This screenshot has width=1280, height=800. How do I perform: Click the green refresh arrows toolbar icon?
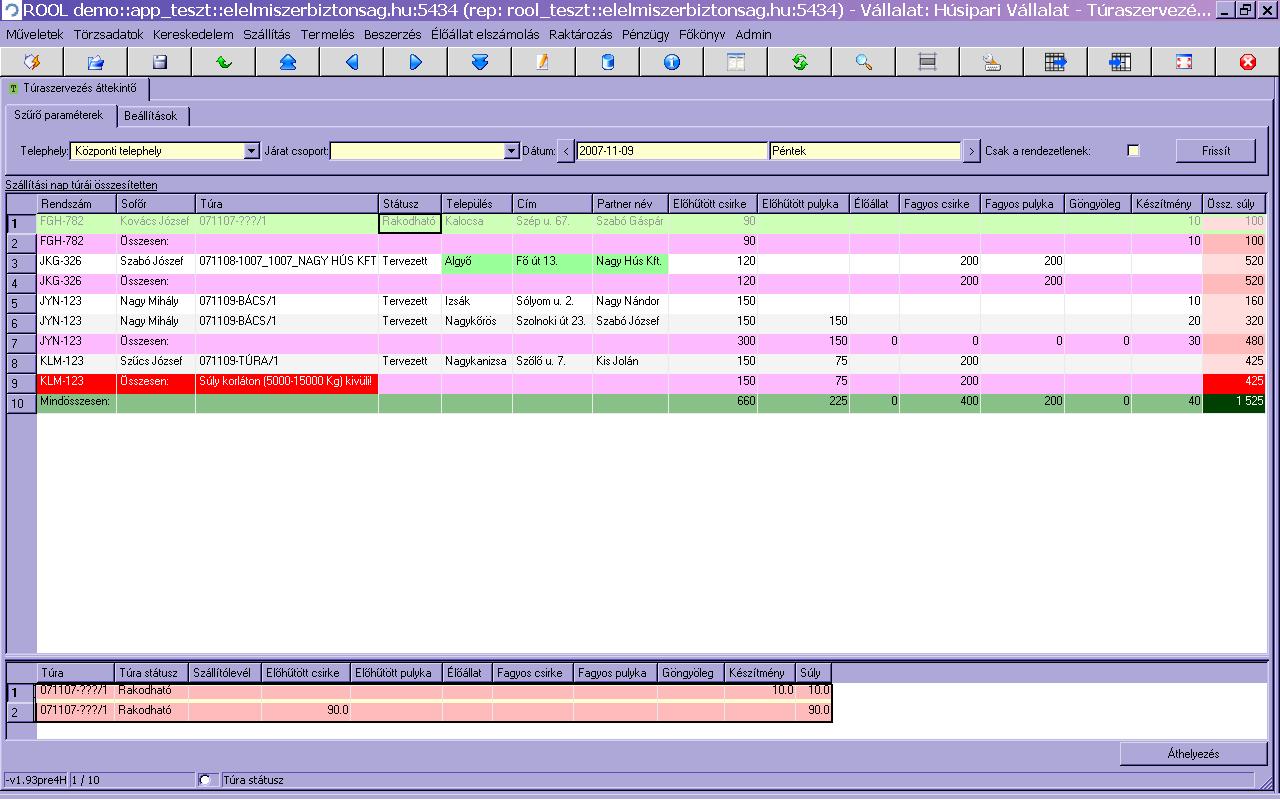tap(799, 62)
